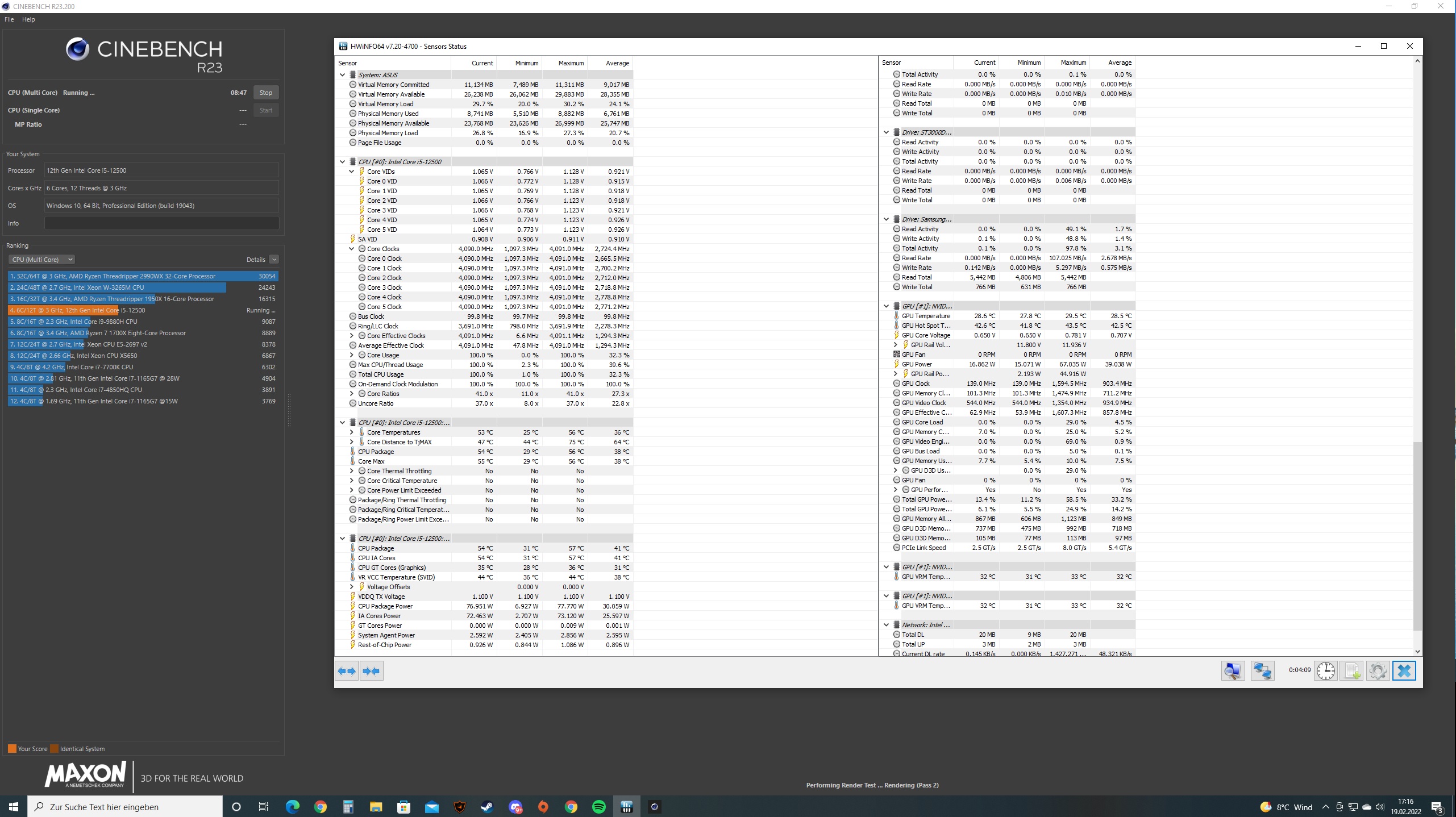The height and width of the screenshot is (817, 1456).
Task: Click the right sensor panel vertical scrollbar
Action: [x=1417, y=534]
